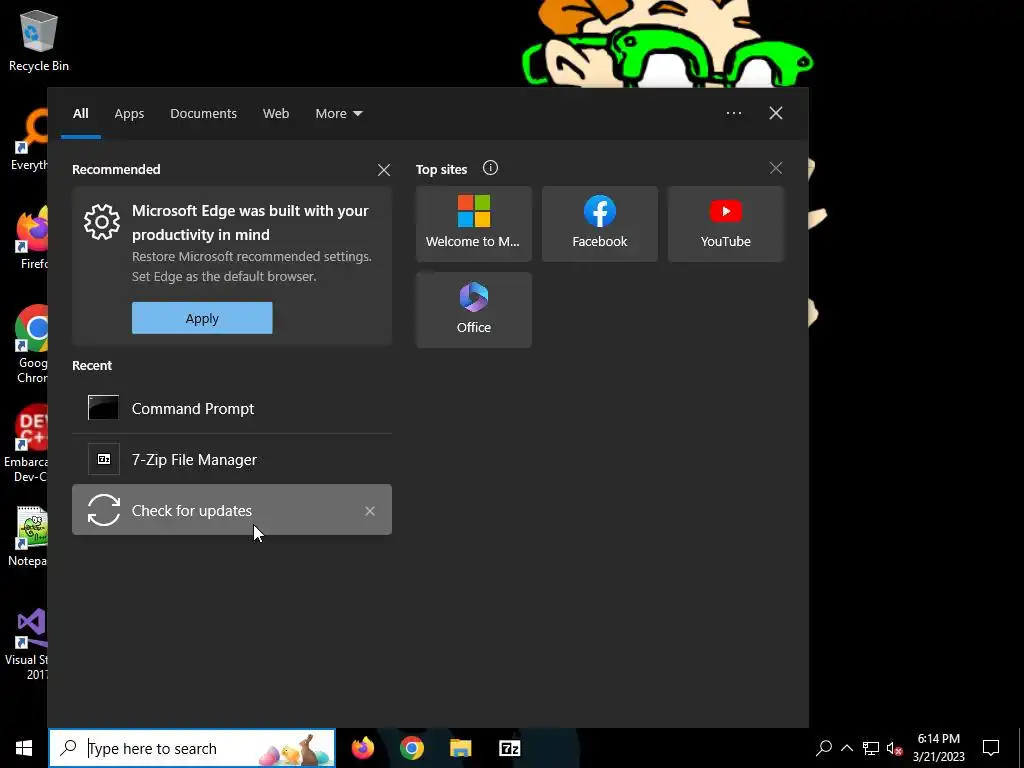Click the Type here to search box

(x=192, y=748)
